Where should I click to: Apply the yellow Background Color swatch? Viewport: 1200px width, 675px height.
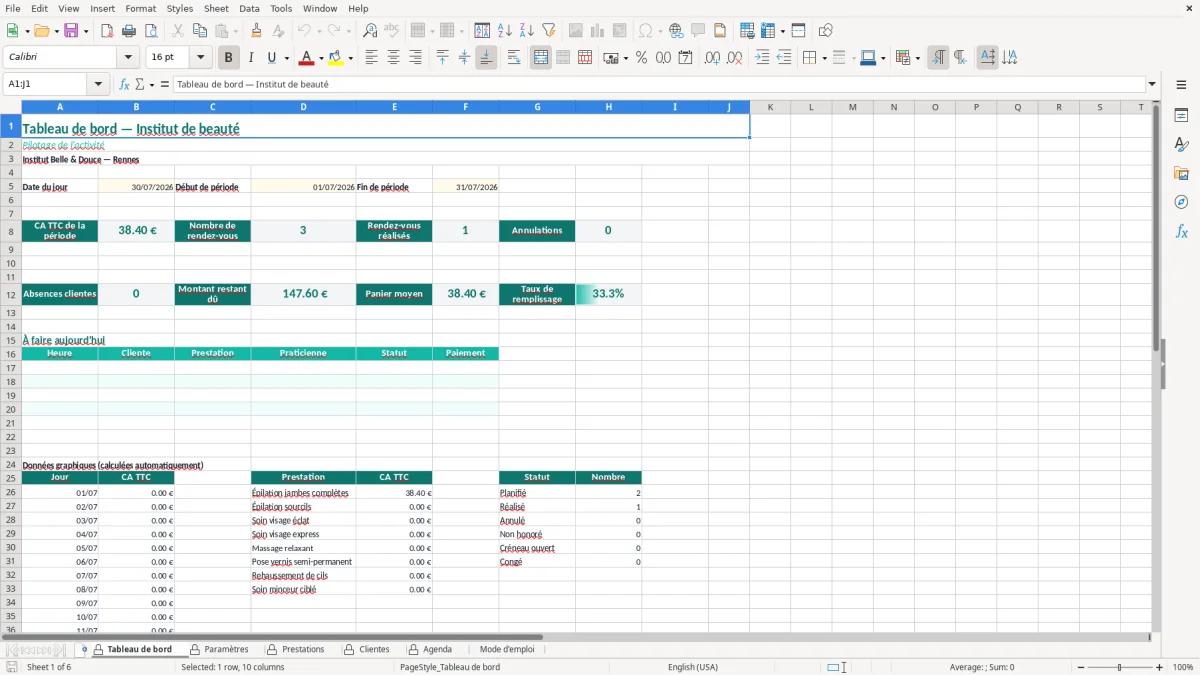coord(336,58)
